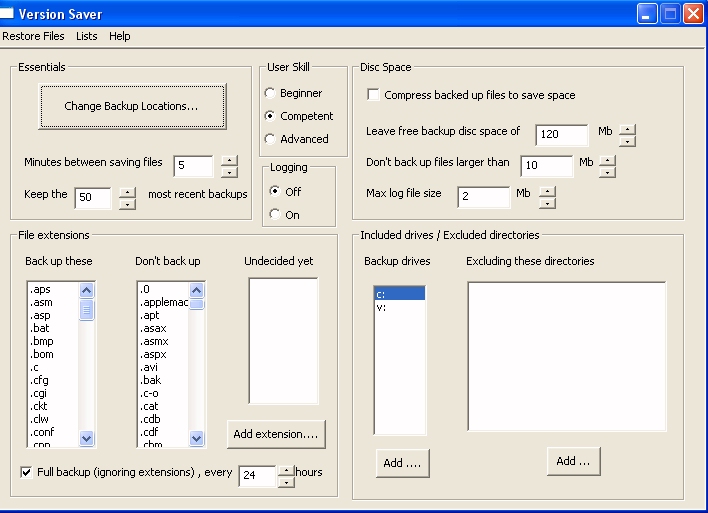Select .cfg in Back up these list

[53, 380]
